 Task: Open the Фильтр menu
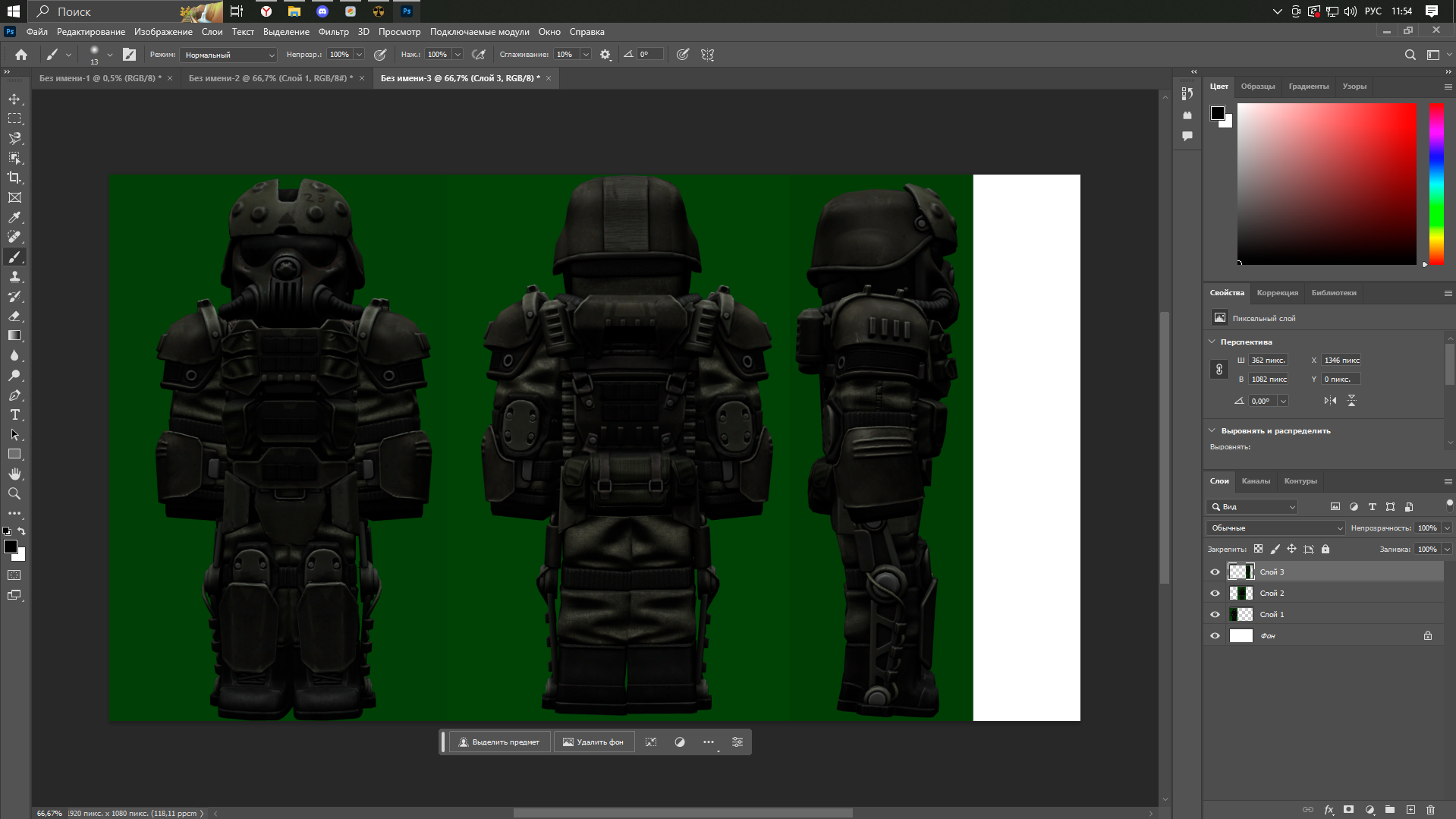pyautogui.click(x=333, y=32)
